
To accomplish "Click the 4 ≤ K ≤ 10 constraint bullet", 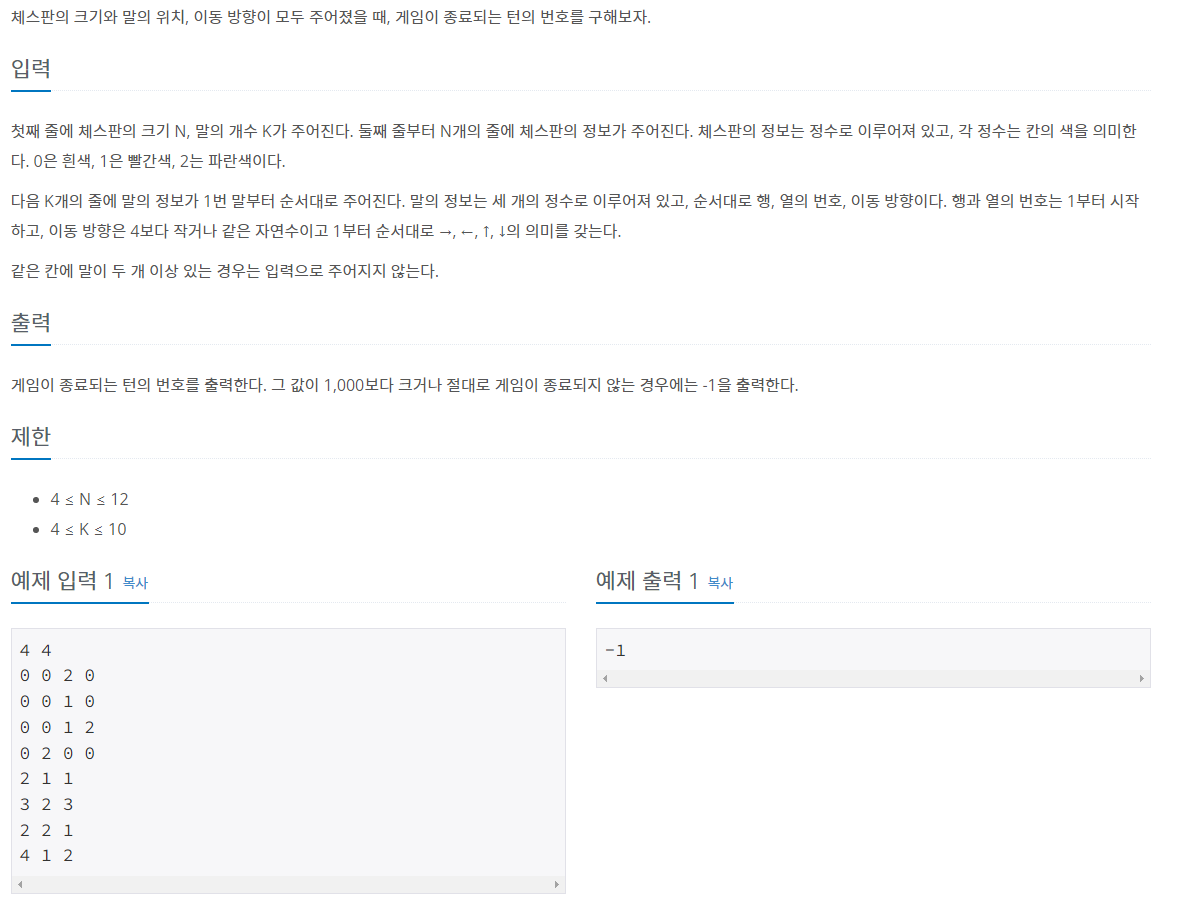I will pyautogui.click(x=88, y=529).
